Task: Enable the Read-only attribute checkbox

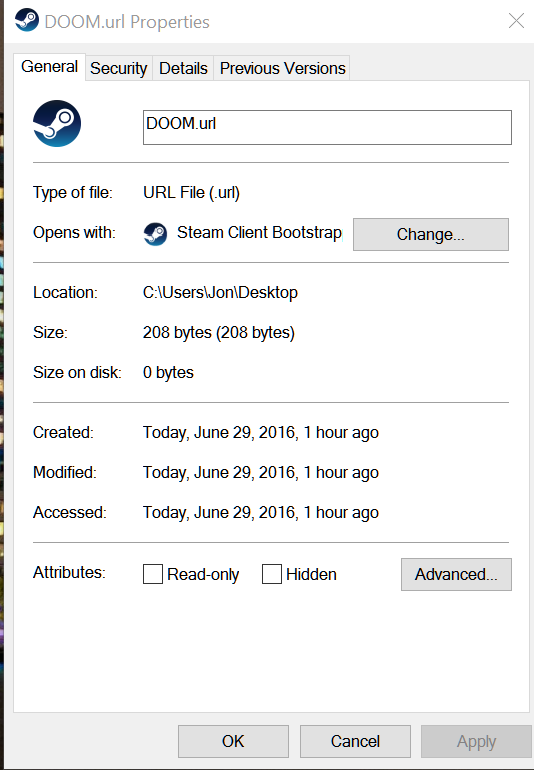Action: coord(153,574)
